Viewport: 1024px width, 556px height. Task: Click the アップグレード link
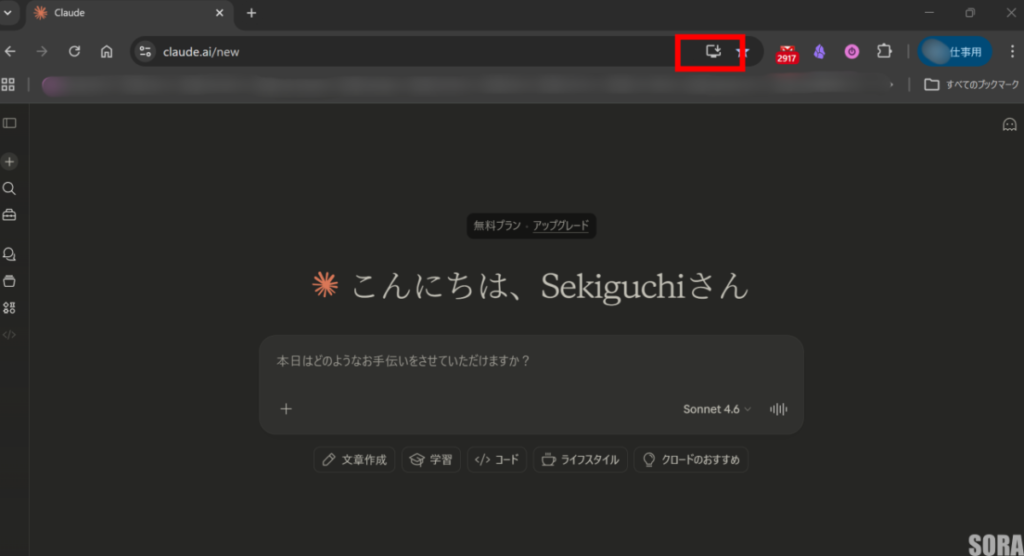pyautogui.click(x=560, y=225)
